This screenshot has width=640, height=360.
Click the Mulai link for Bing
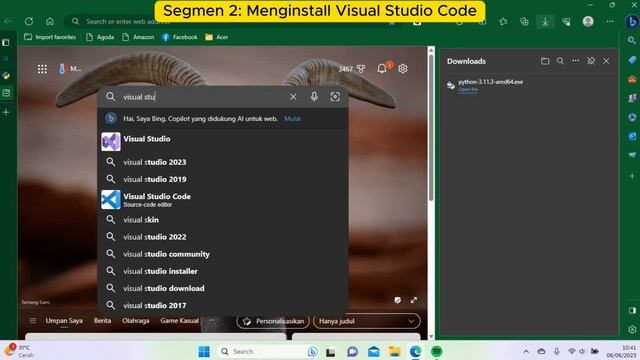(x=293, y=119)
